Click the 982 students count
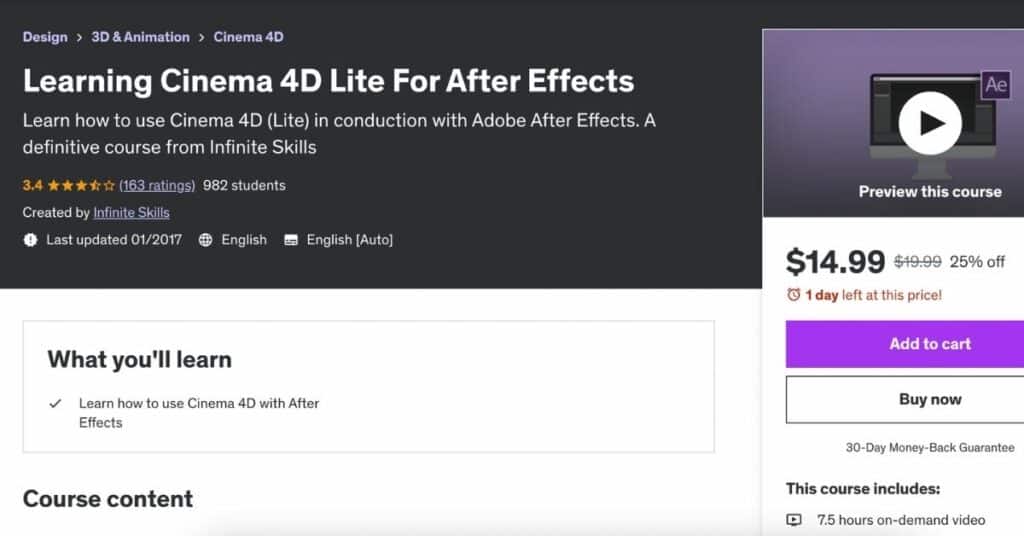Image resolution: width=1024 pixels, height=536 pixels. [244, 185]
